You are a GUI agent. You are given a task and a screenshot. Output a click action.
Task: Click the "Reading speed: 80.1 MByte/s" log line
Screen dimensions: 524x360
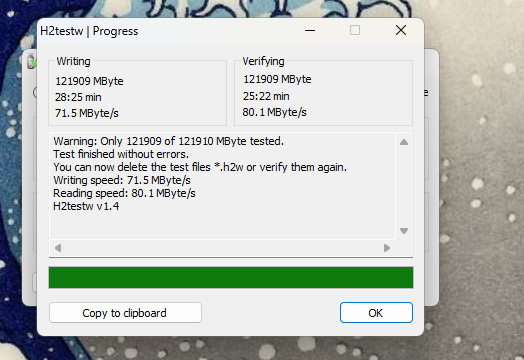tap(124, 193)
